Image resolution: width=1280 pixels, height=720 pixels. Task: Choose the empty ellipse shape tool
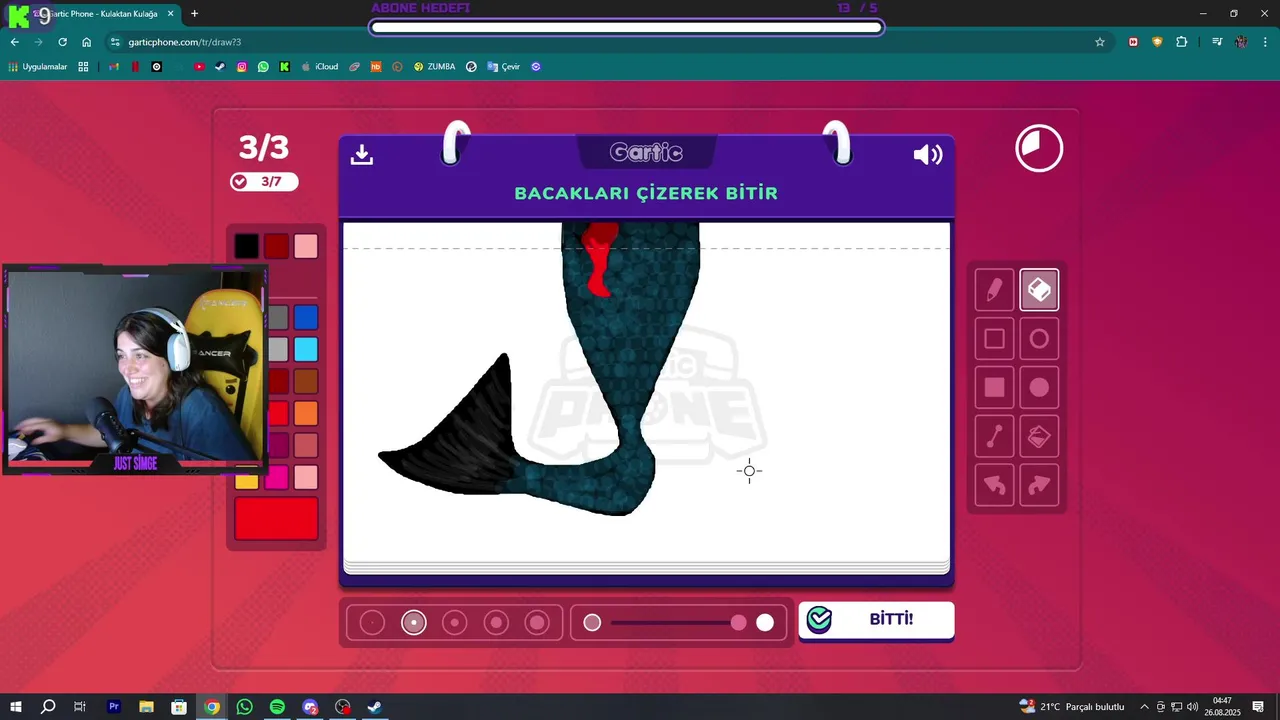coord(1039,339)
